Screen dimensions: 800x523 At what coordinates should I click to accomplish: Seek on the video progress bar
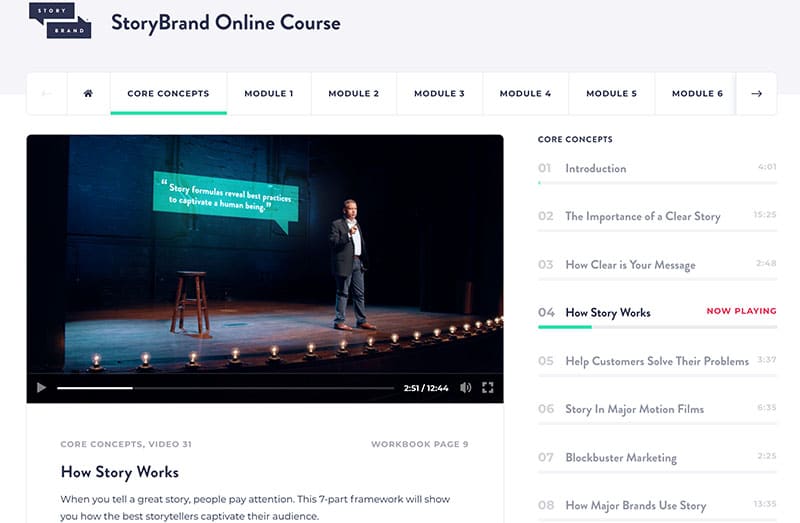click(226, 388)
